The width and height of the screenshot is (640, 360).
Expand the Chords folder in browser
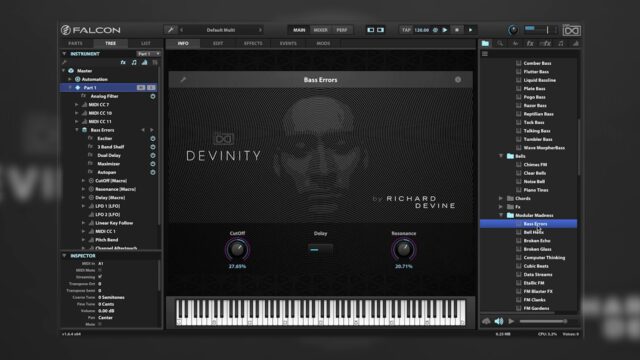(501, 198)
